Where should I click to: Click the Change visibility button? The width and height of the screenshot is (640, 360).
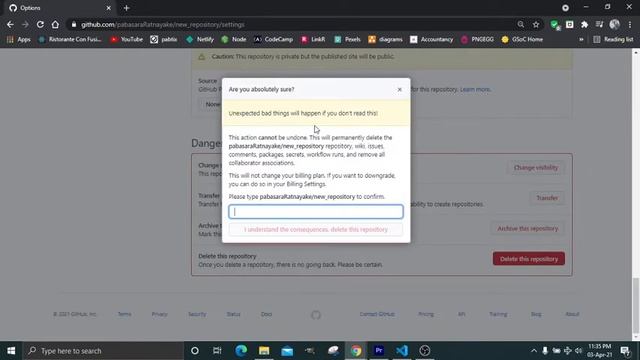coord(536,168)
